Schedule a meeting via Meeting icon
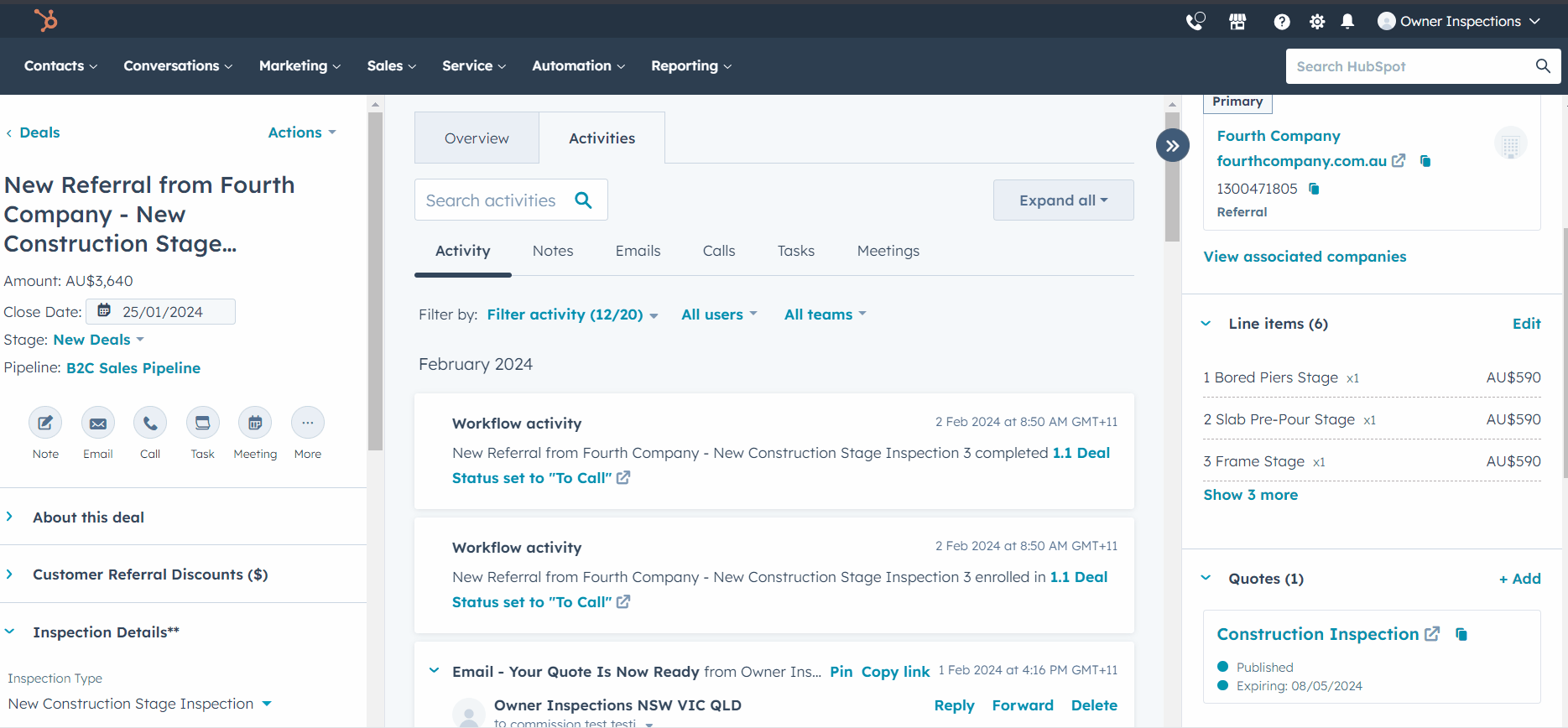Image resolution: width=1568 pixels, height=728 pixels. tap(255, 423)
